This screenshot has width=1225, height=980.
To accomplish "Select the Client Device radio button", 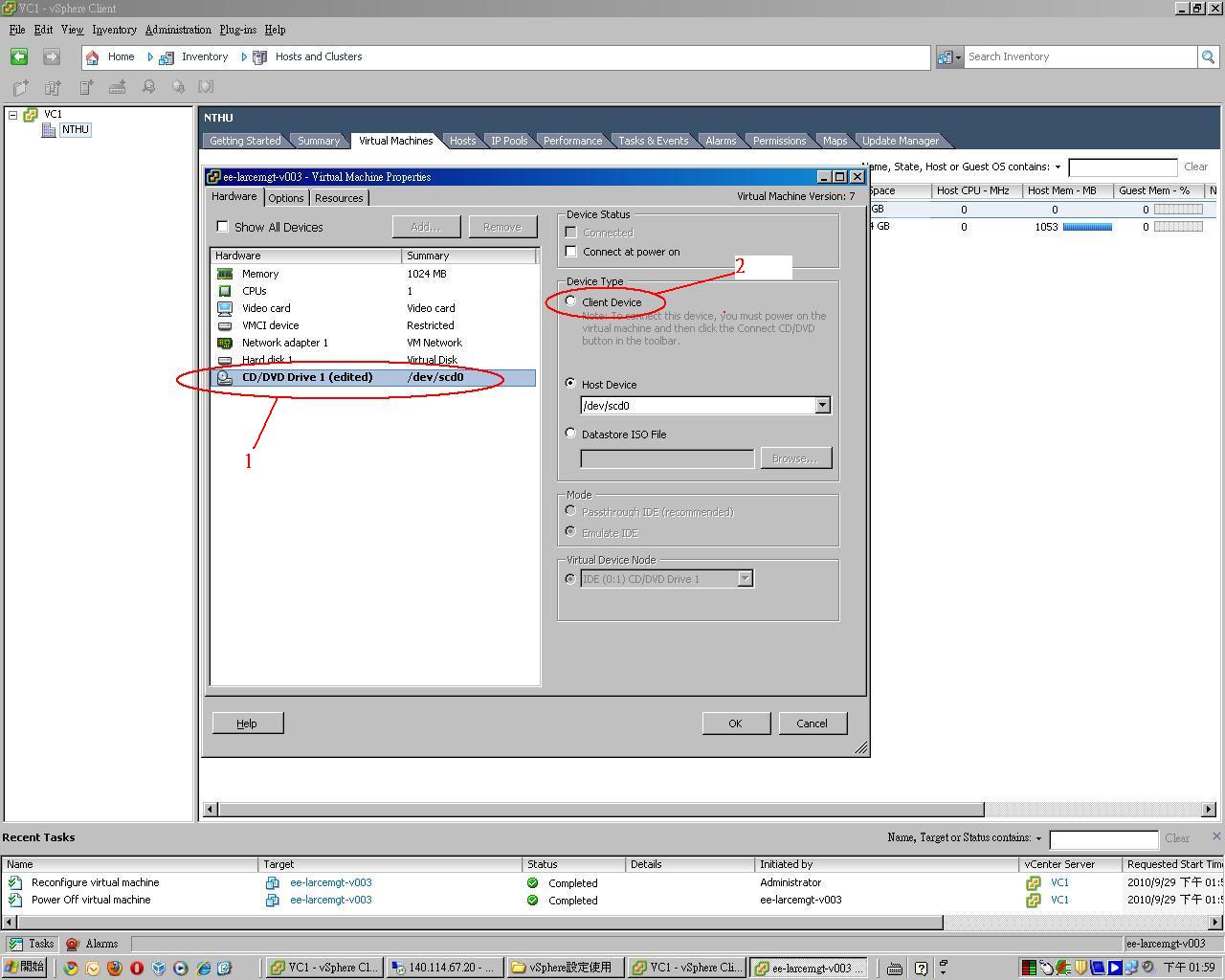I will tap(571, 301).
